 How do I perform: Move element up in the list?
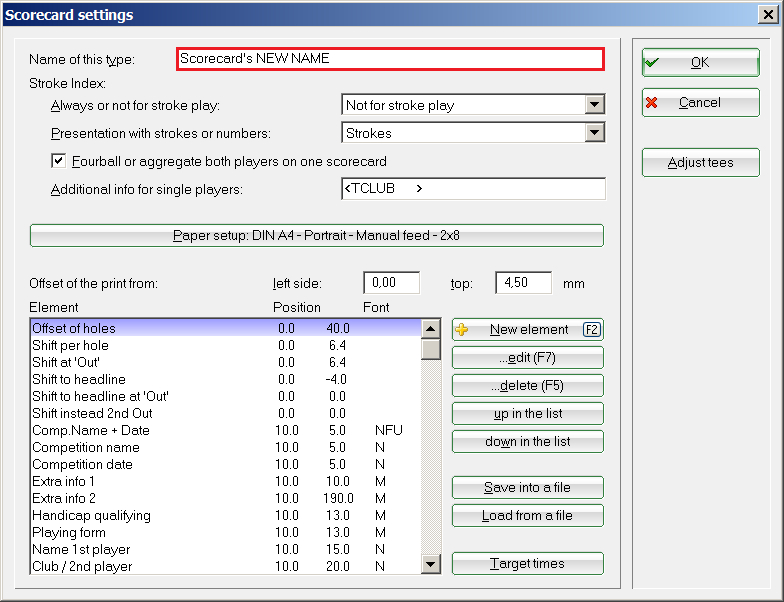tap(527, 414)
